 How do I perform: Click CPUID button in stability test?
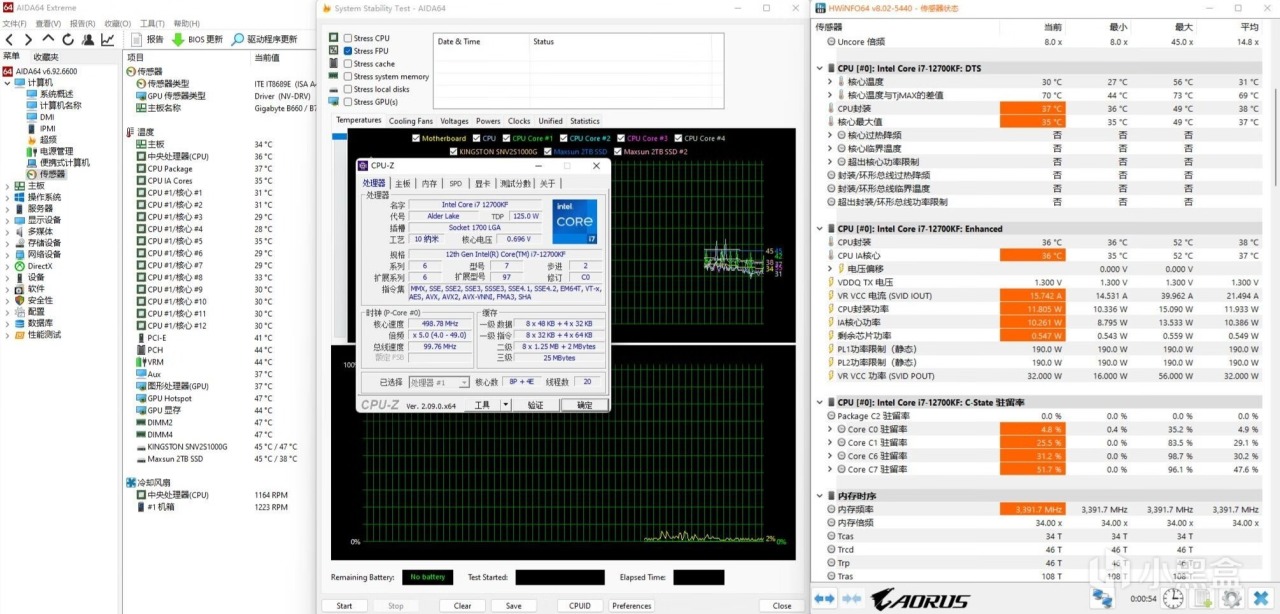pyautogui.click(x=580, y=605)
